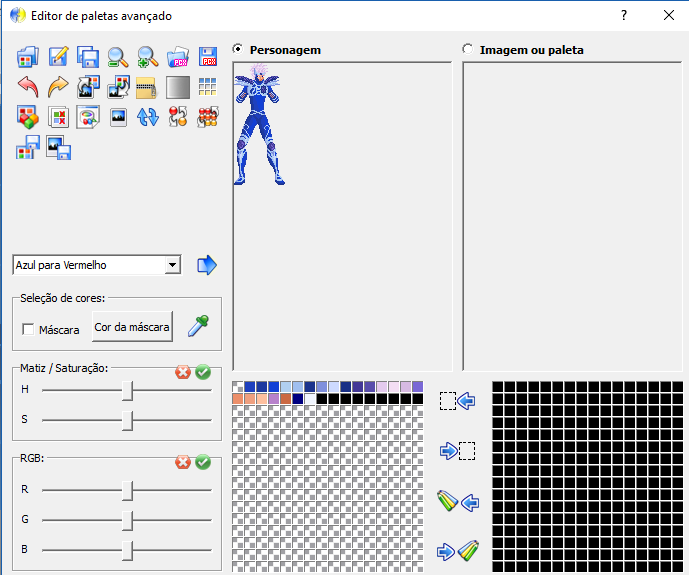
Task: Click the right arrow with colored pencils
Action: click(x=446, y=552)
